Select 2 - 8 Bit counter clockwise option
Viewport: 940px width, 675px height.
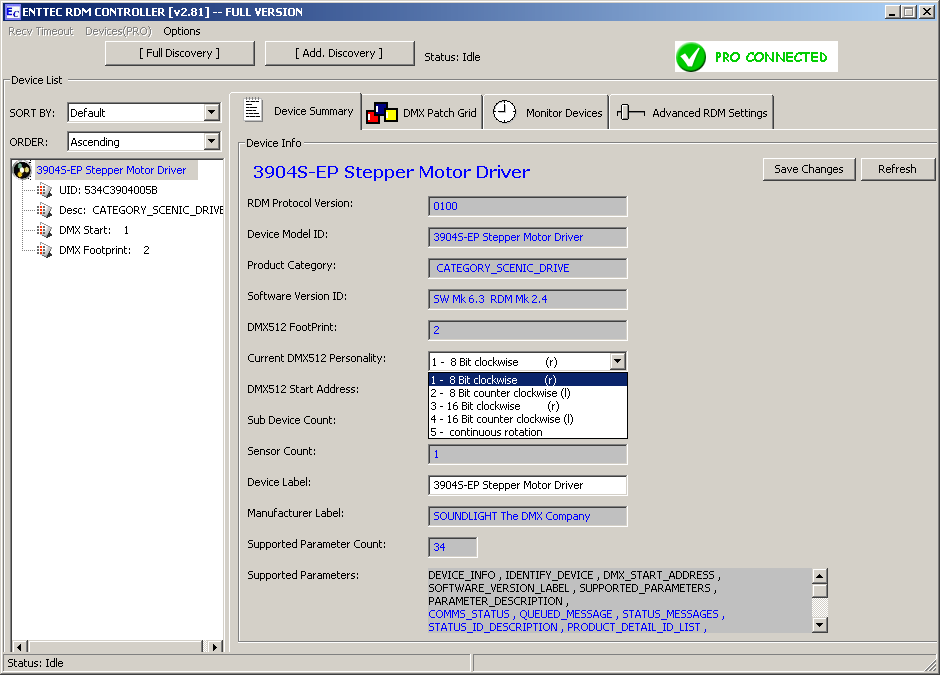(528, 393)
